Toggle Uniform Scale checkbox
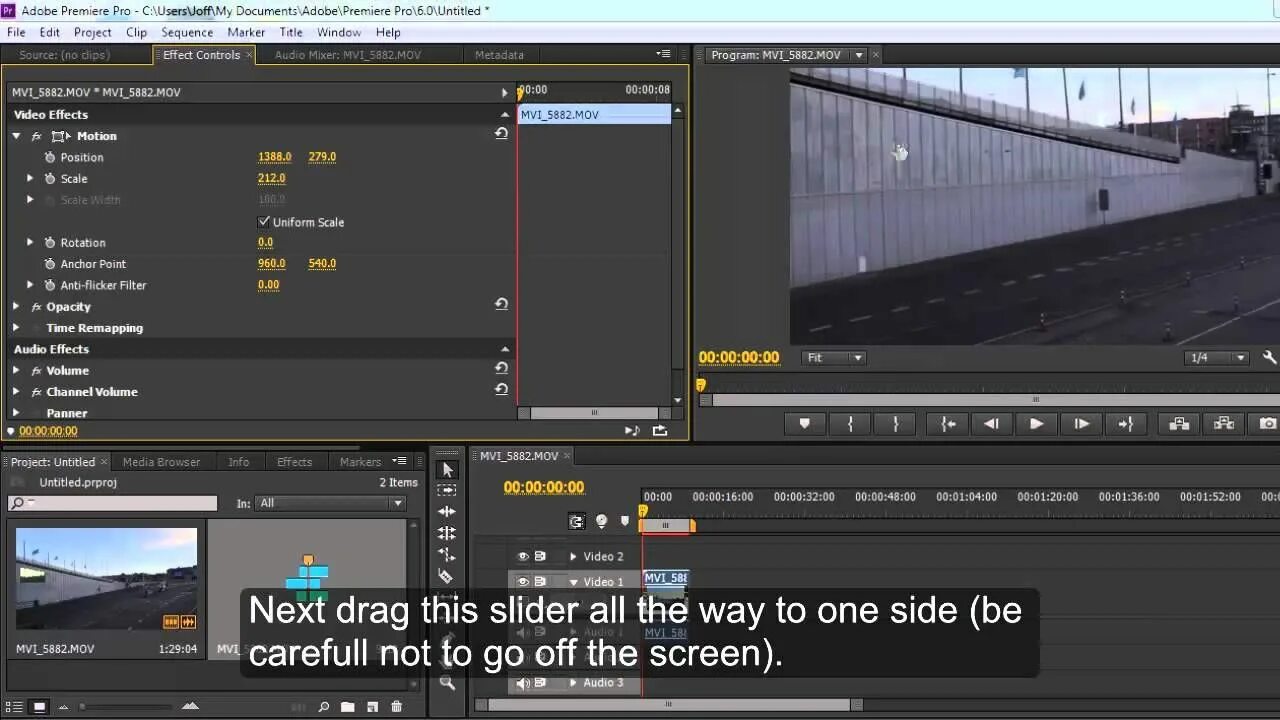The height and width of the screenshot is (720, 1280). pos(264,222)
